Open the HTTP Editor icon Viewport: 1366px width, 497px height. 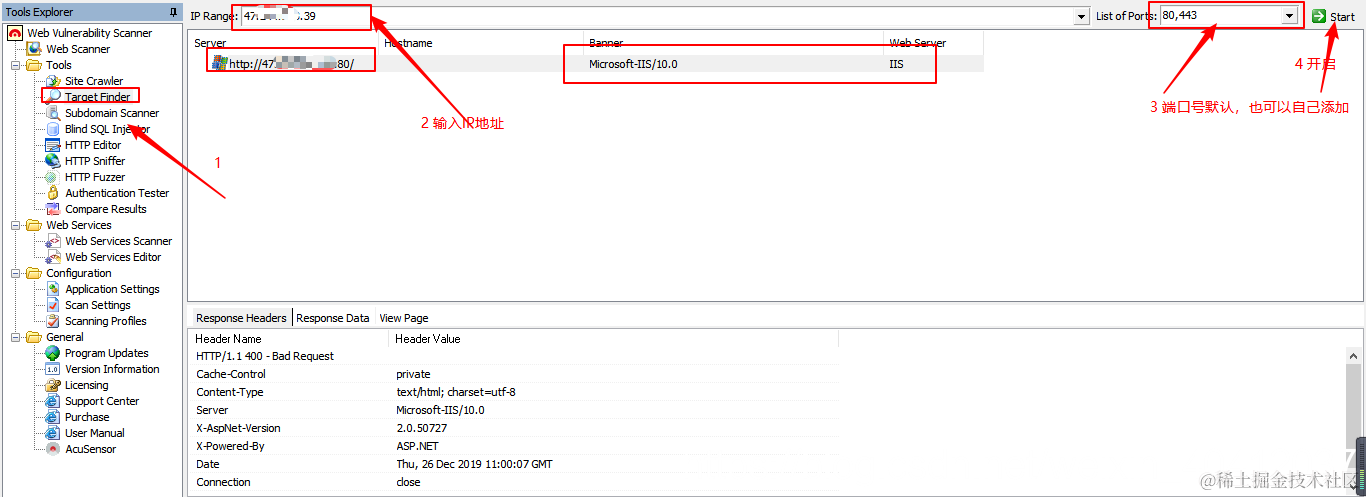tap(53, 145)
